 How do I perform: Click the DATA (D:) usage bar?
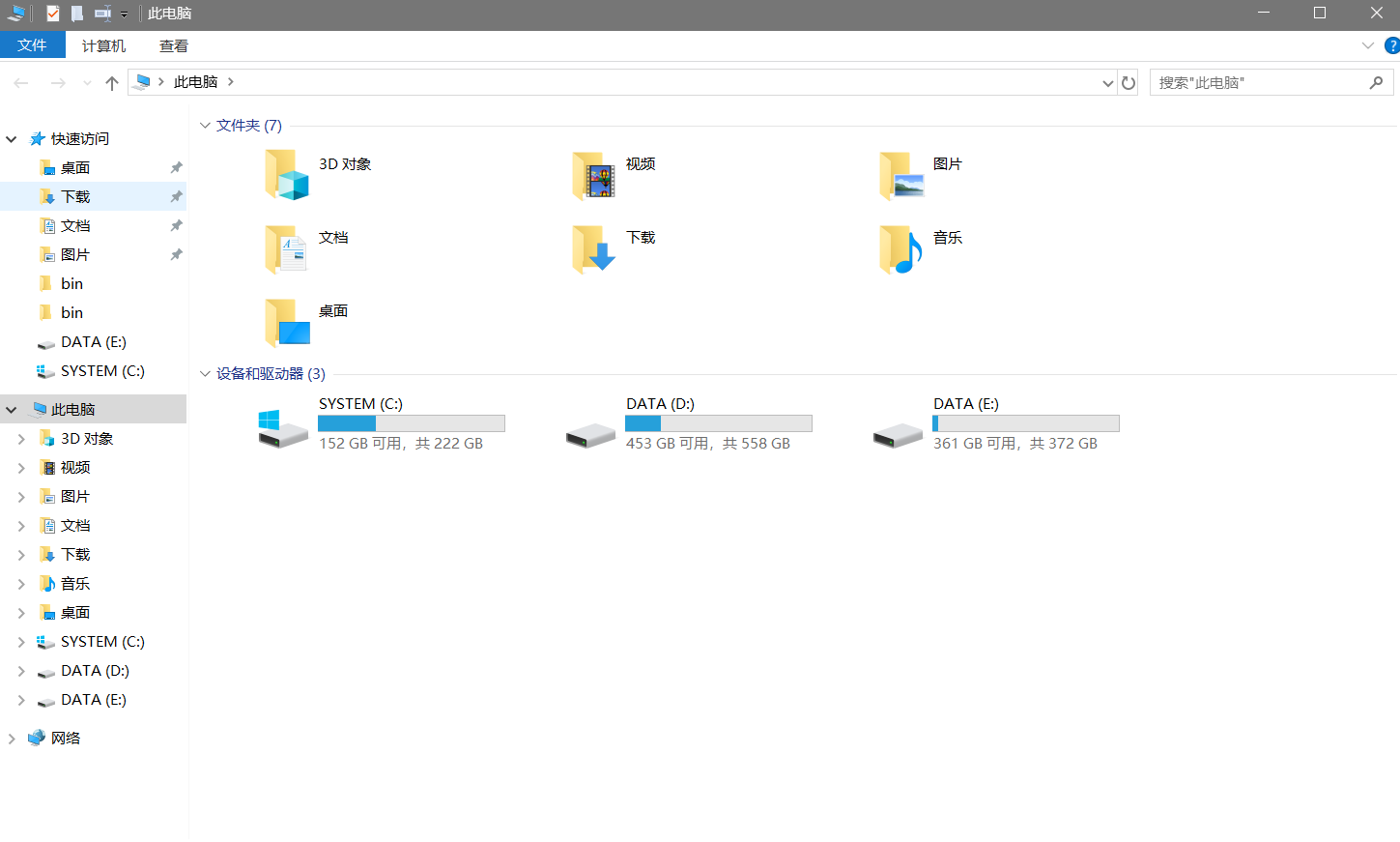click(719, 423)
